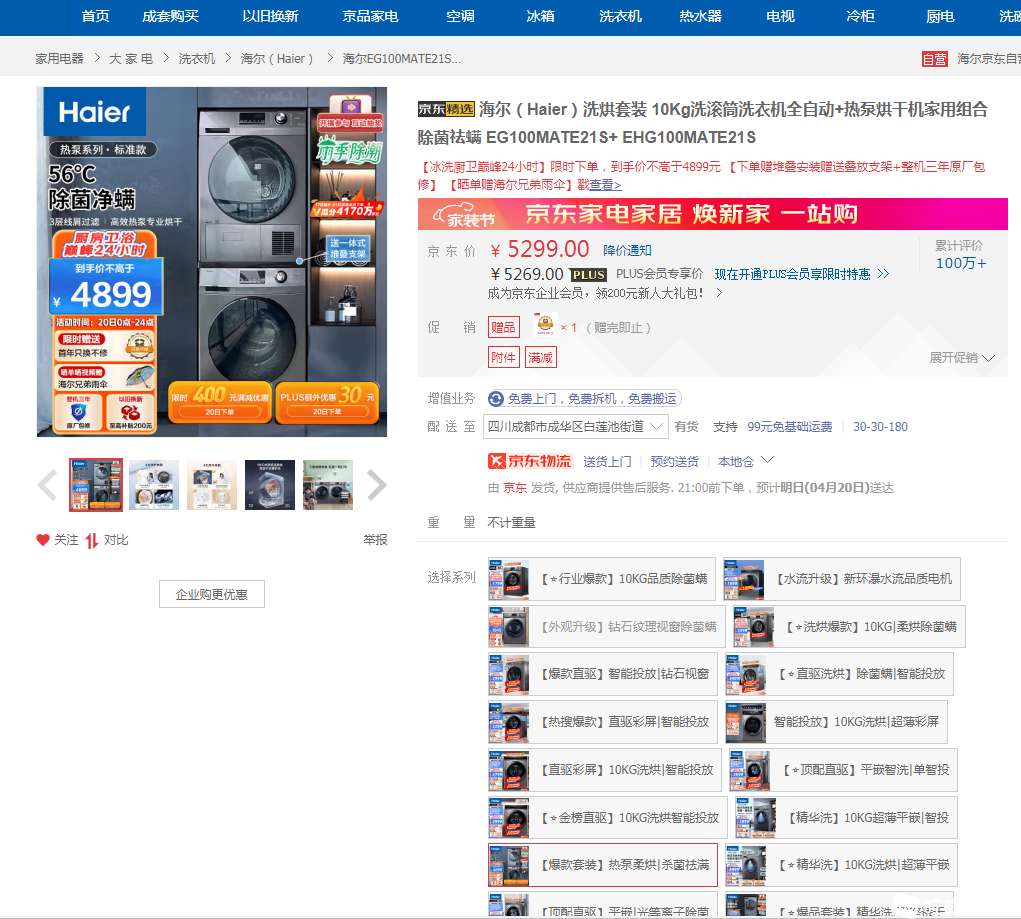Select the first selected product thumbnail
Image resolution: width=1021 pixels, height=919 pixels.
[x=96, y=485]
